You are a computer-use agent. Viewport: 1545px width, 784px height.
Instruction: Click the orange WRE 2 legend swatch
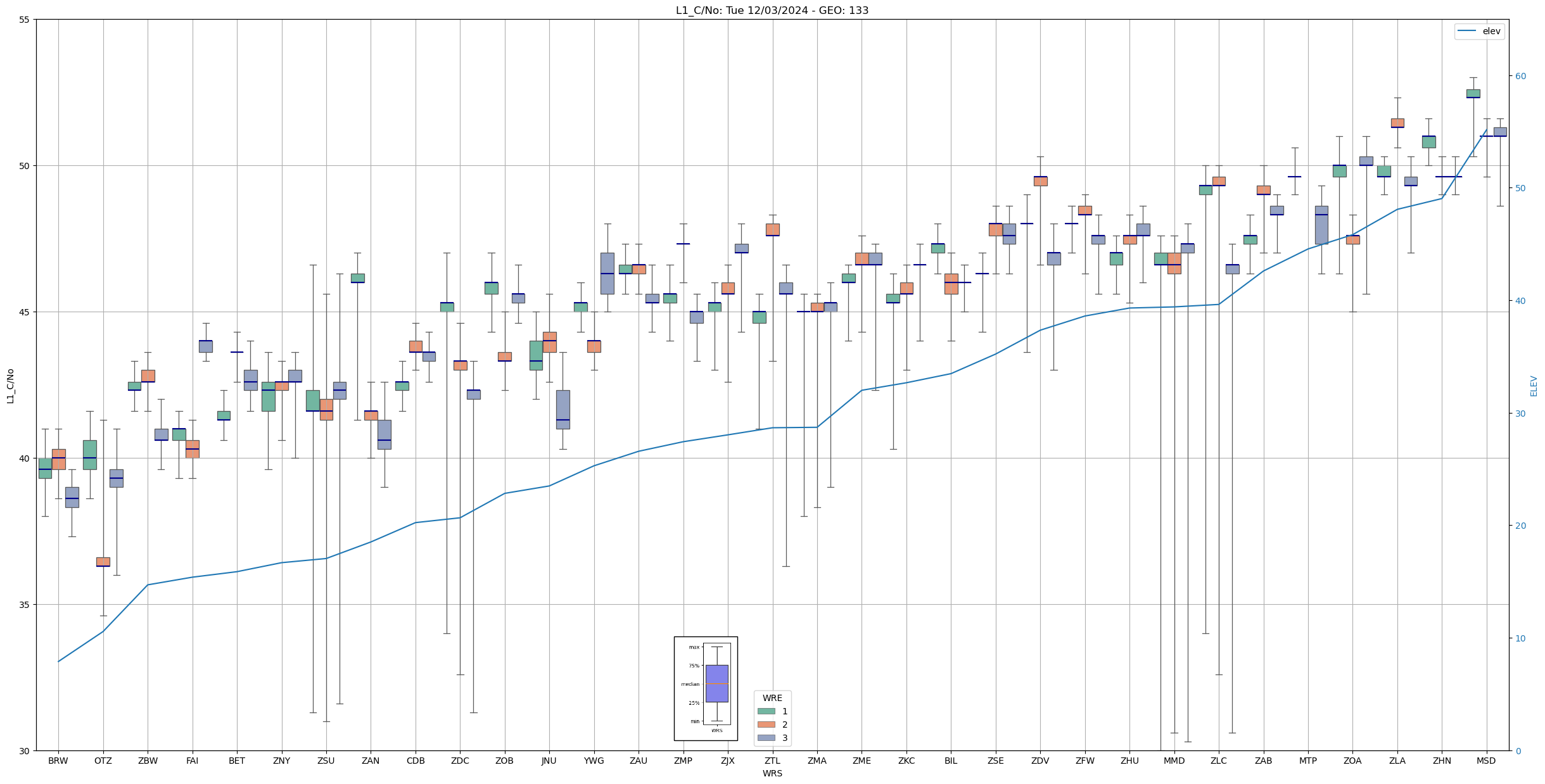[x=766, y=724]
